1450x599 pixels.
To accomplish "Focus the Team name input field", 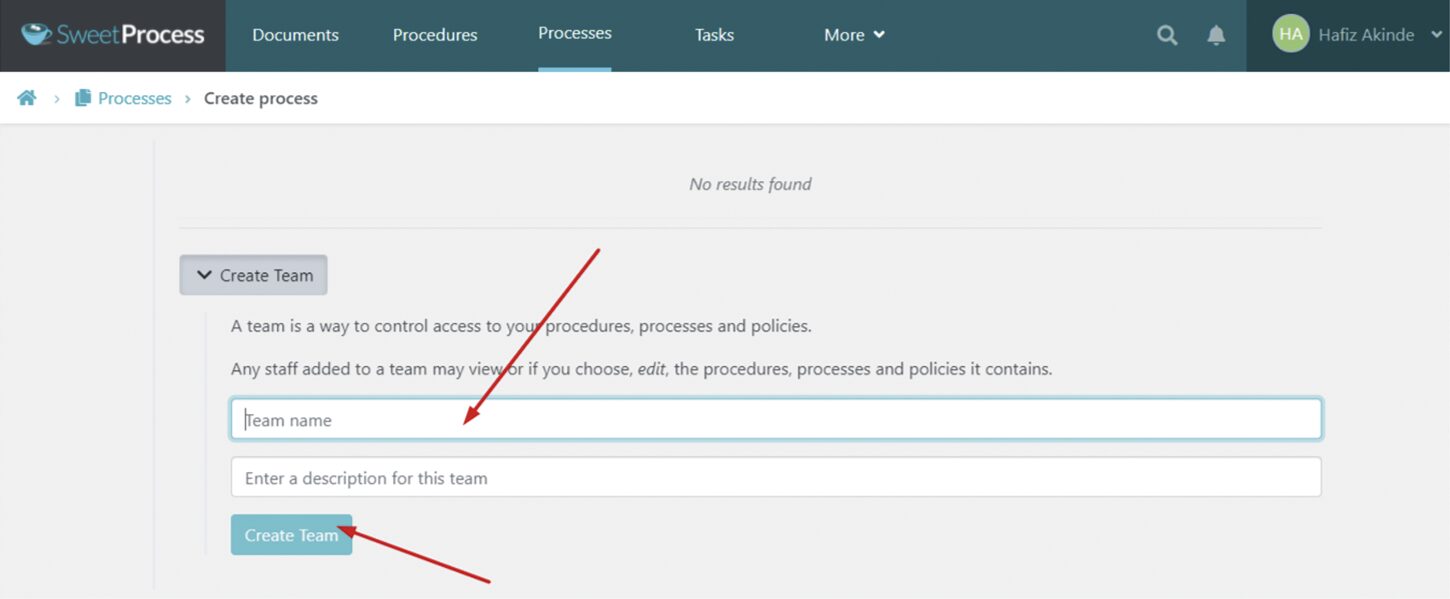I will pyautogui.click(x=776, y=420).
